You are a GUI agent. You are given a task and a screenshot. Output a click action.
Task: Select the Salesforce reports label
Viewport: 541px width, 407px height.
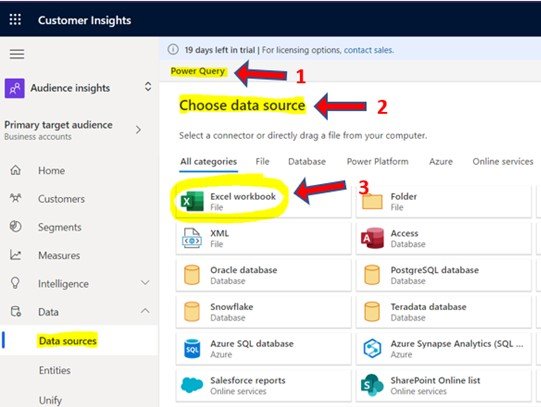pyautogui.click(x=248, y=380)
